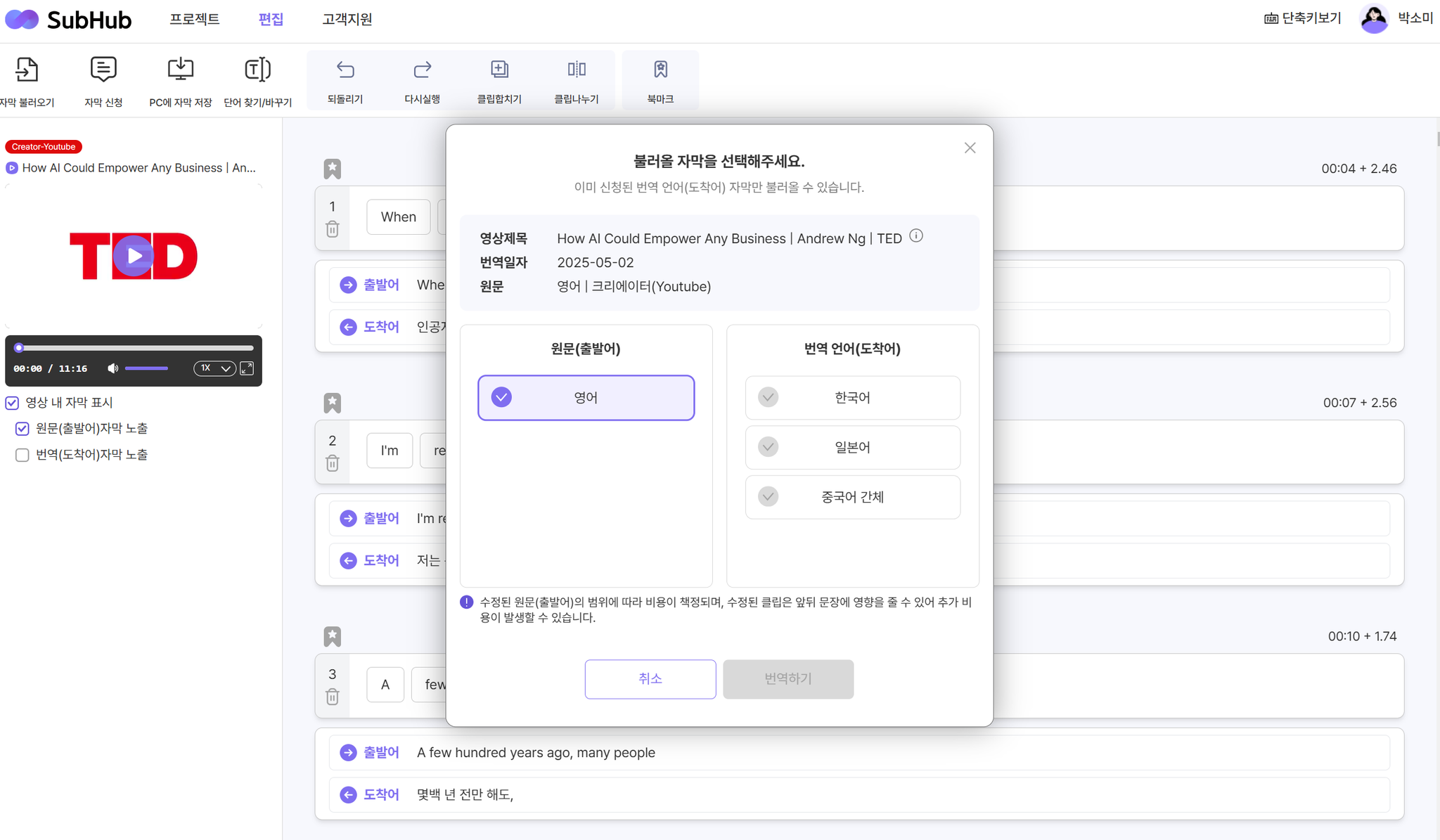The height and width of the screenshot is (840, 1440).
Task: Select the 클립나누기 split clip tool
Action: tap(577, 69)
